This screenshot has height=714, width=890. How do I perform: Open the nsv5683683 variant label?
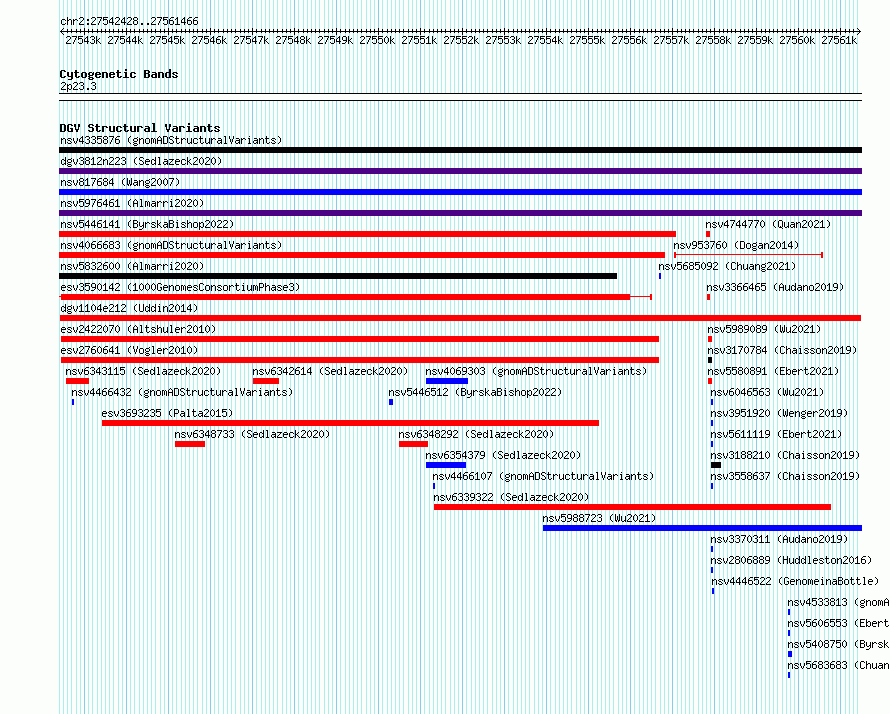(x=838, y=665)
